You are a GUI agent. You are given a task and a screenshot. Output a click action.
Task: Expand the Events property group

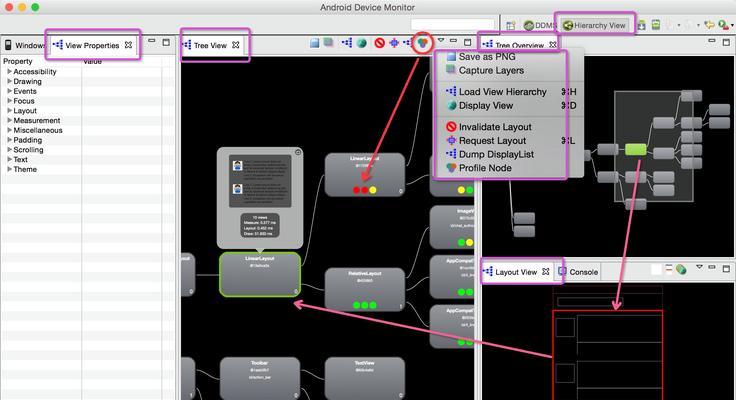click(9, 91)
